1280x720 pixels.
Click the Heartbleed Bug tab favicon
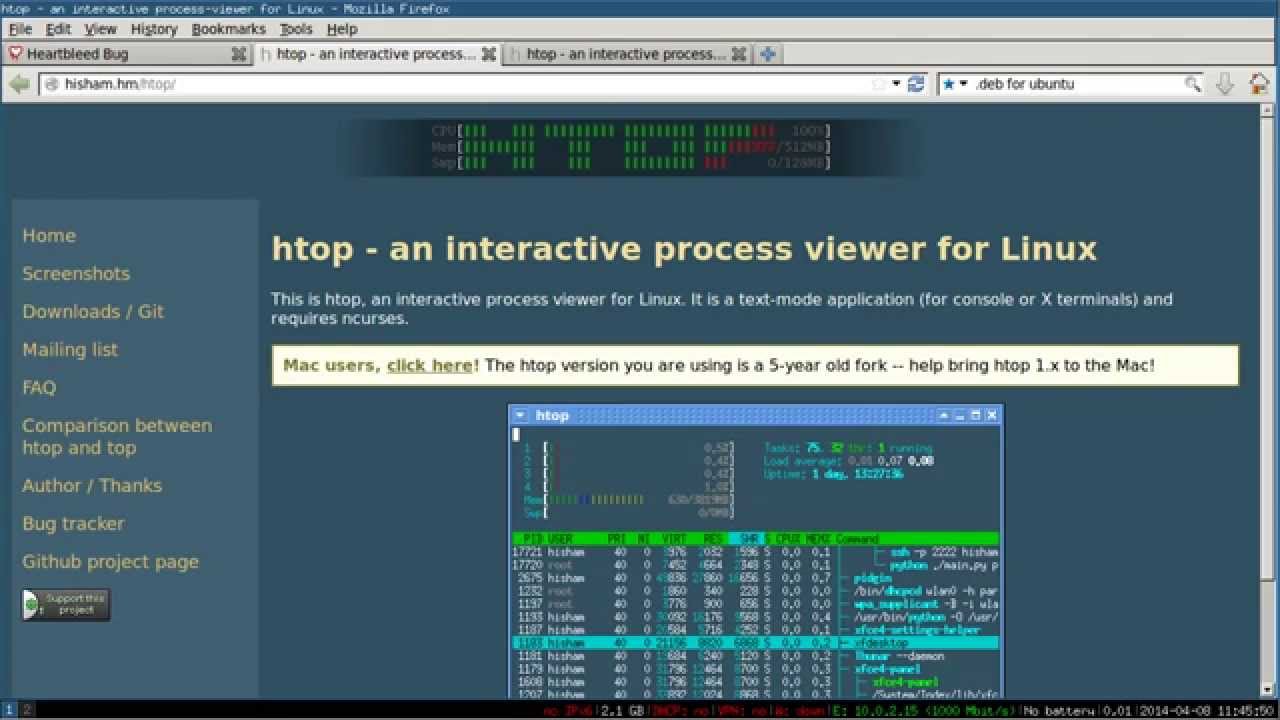[15, 54]
